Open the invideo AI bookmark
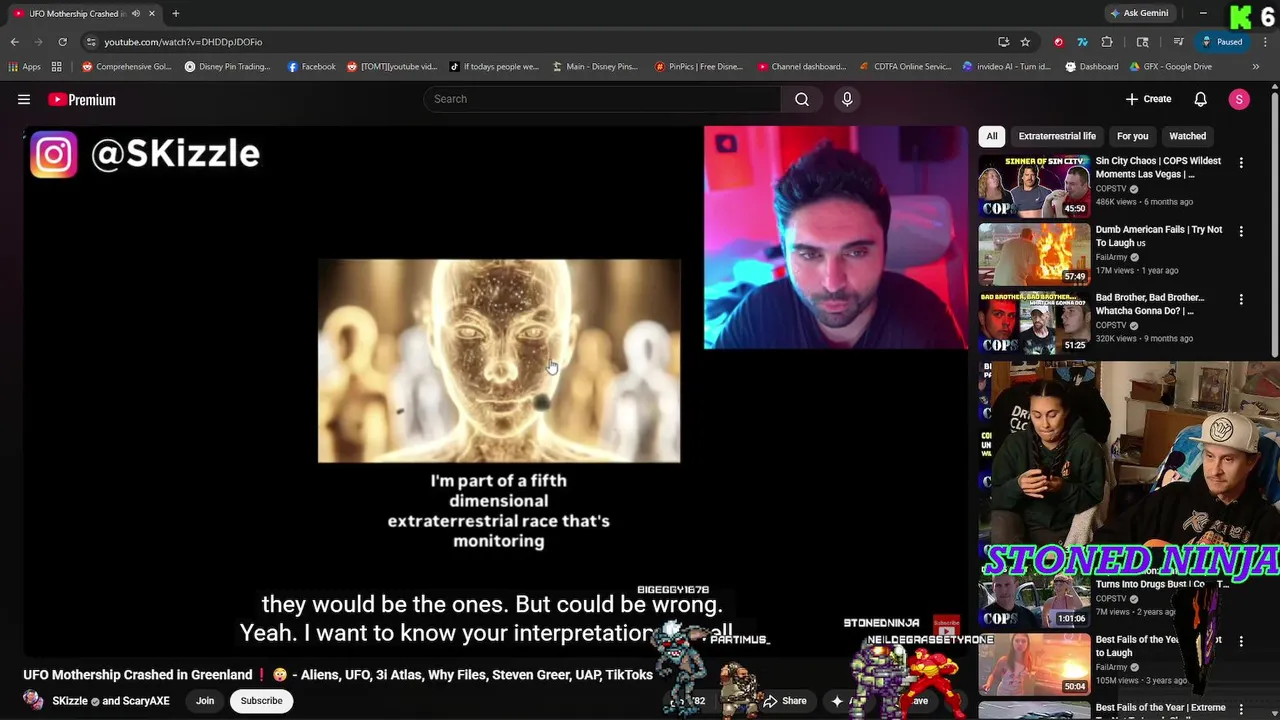 tap(1006, 67)
